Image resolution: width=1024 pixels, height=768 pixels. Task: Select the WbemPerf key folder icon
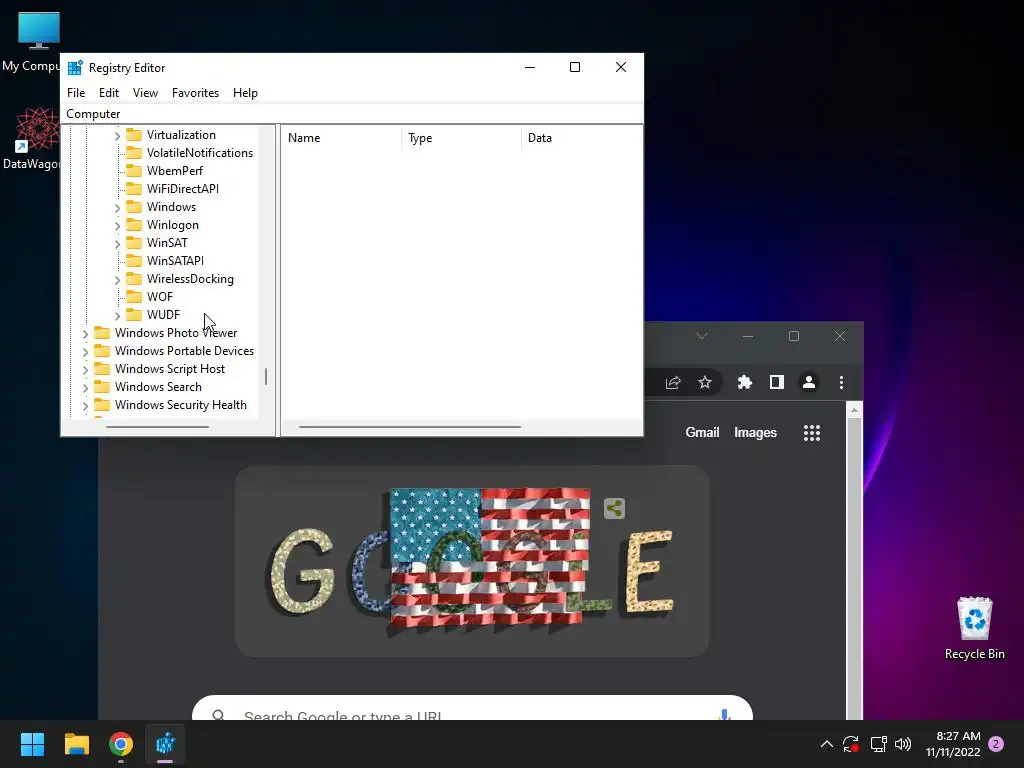tap(134, 170)
